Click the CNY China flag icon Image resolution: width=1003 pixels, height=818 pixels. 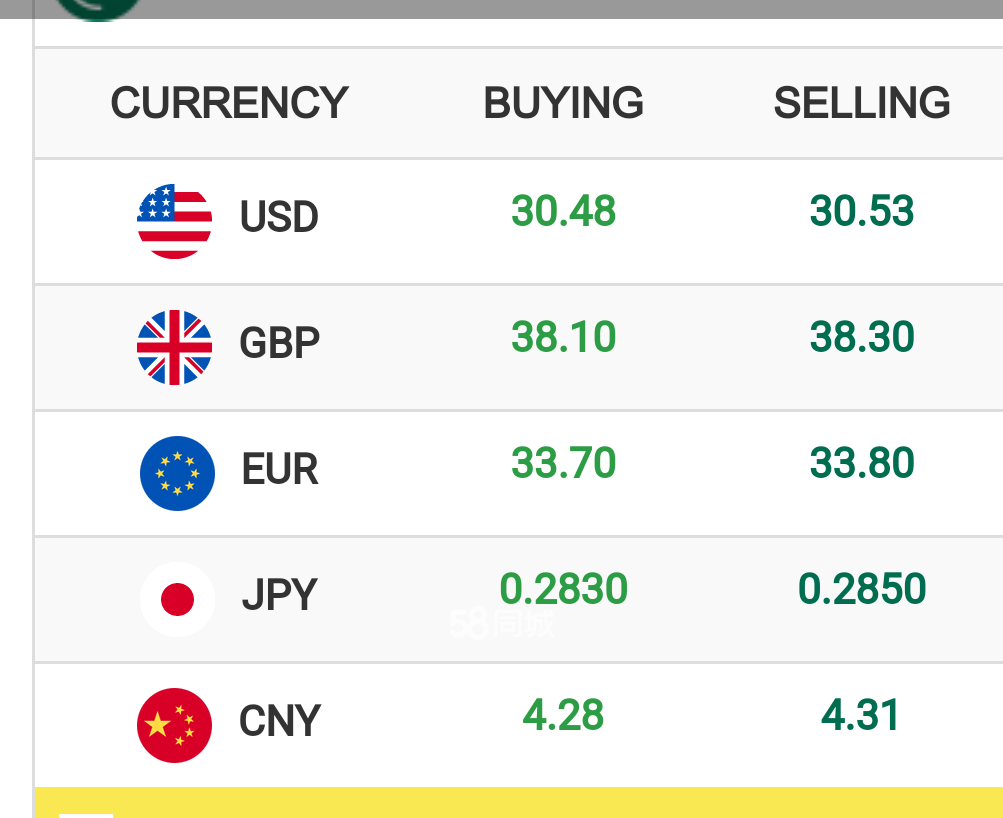point(175,725)
